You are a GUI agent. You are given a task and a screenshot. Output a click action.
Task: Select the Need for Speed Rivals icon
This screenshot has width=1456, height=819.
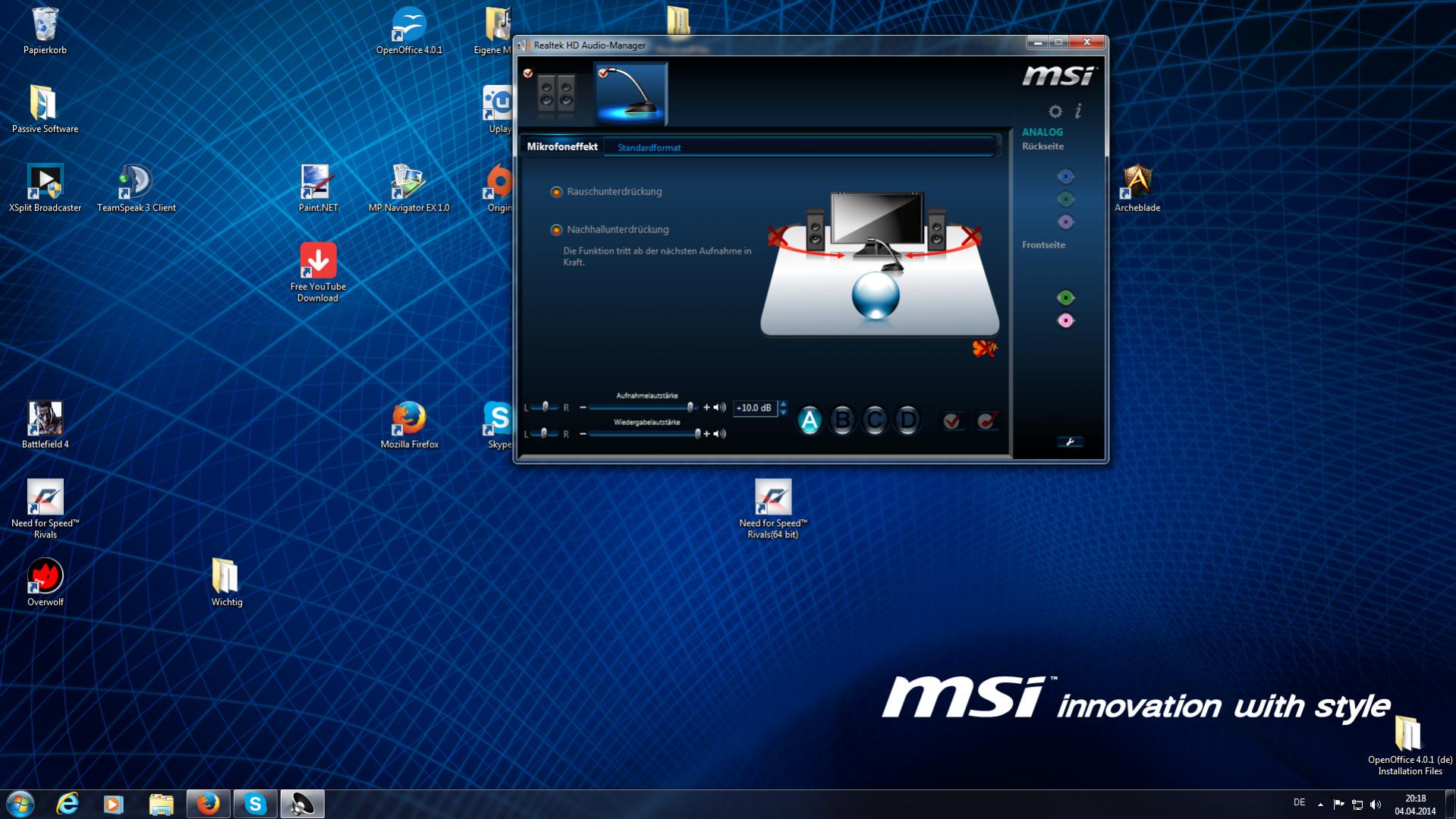[x=45, y=509]
